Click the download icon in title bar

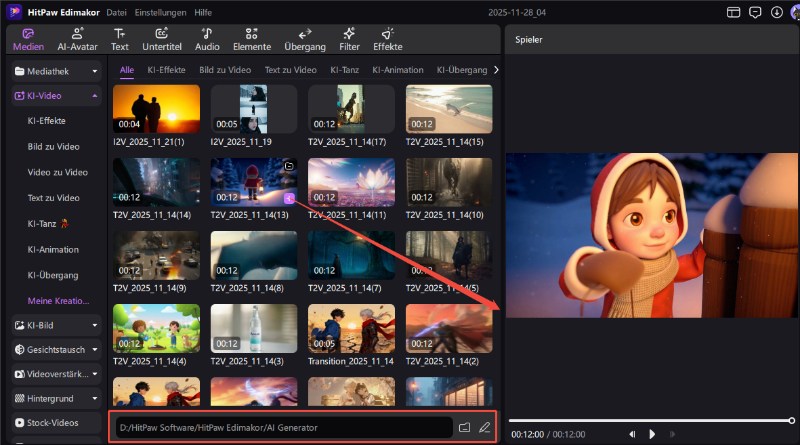point(777,12)
